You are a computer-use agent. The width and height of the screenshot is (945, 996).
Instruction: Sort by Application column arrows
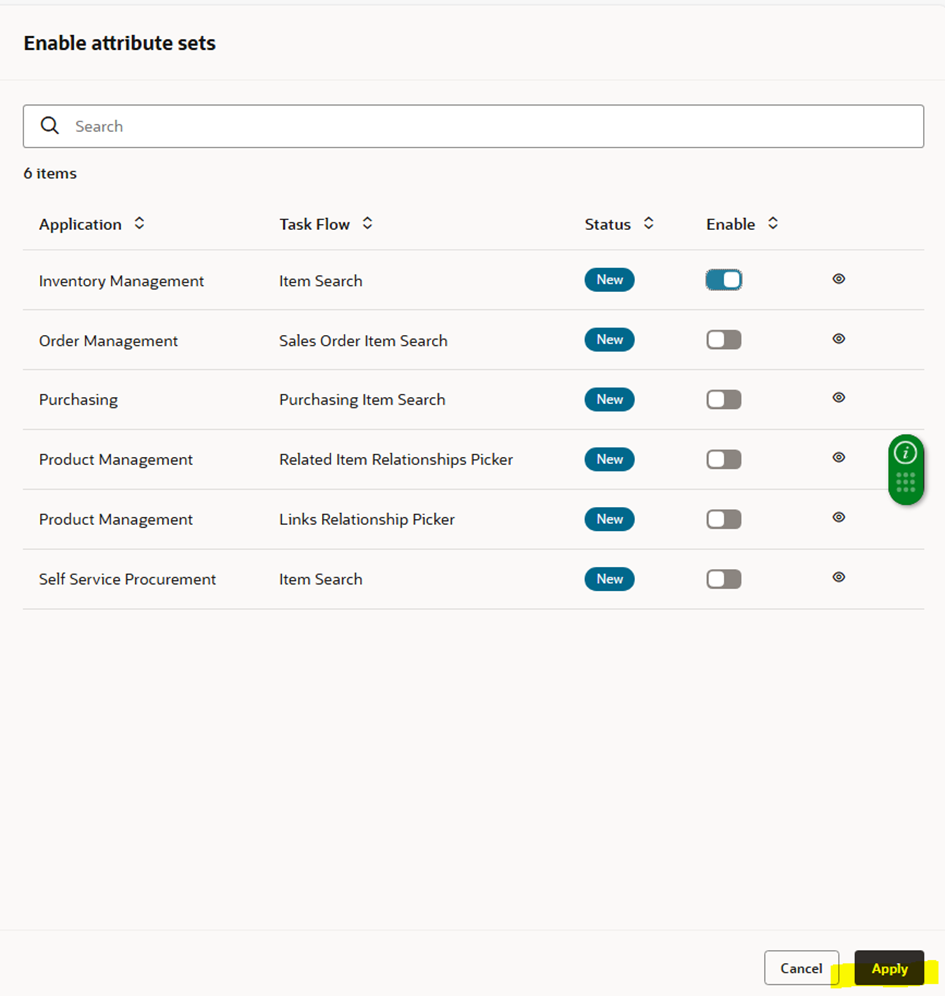[139, 224]
